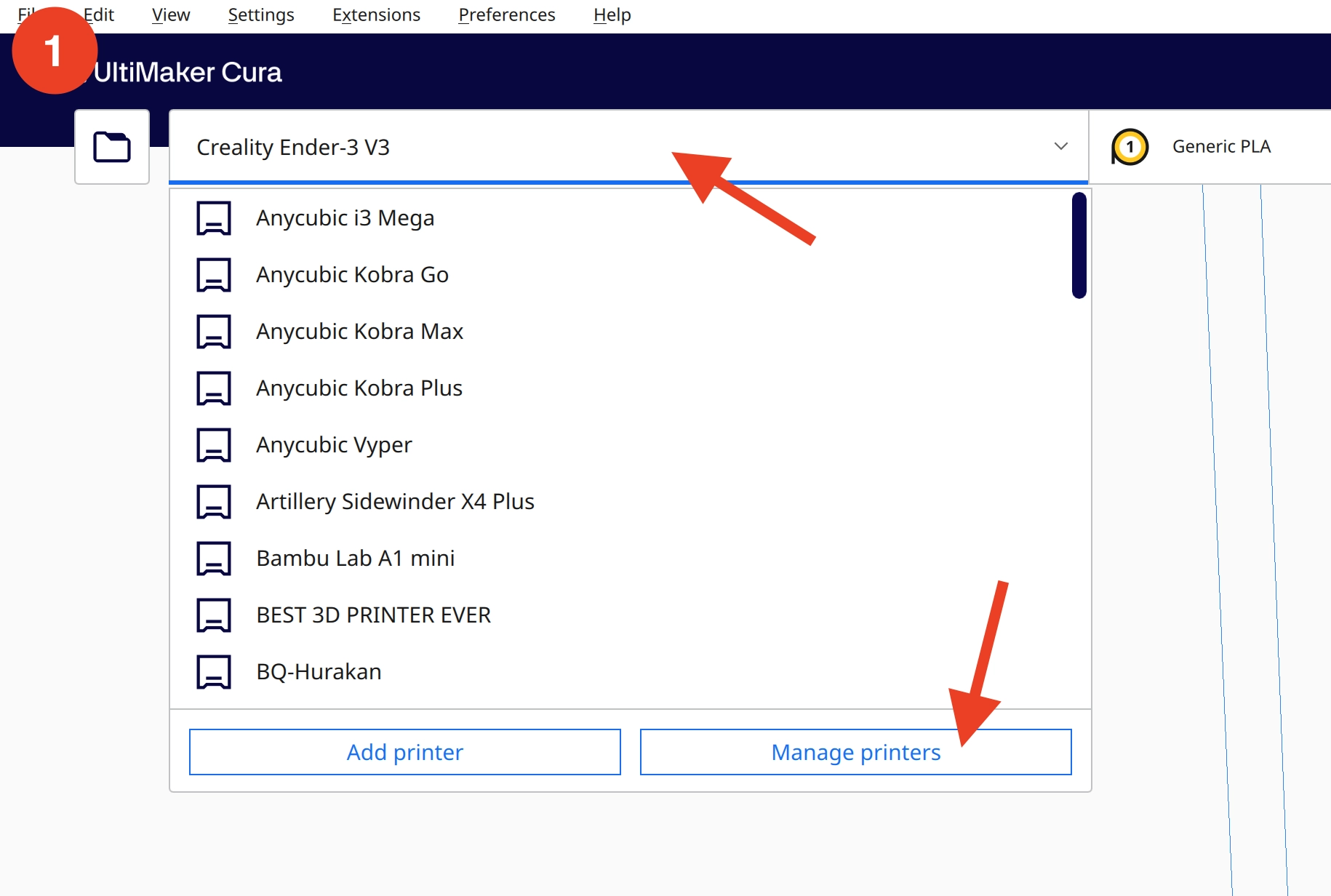Select Anycubic Kobra Plus printer name
1331x896 pixels.
359,388
